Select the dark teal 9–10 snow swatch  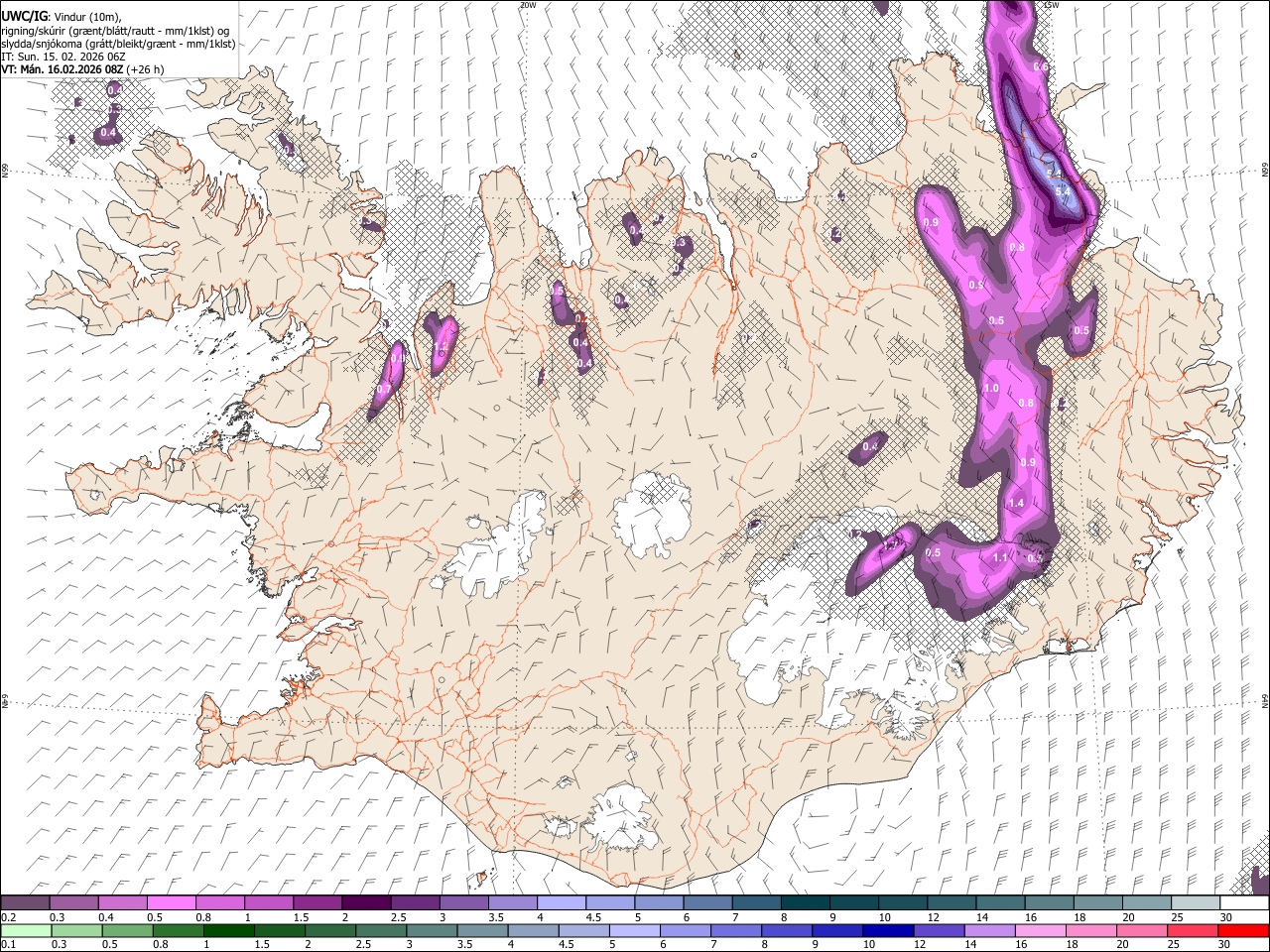[x=853, y=903]
